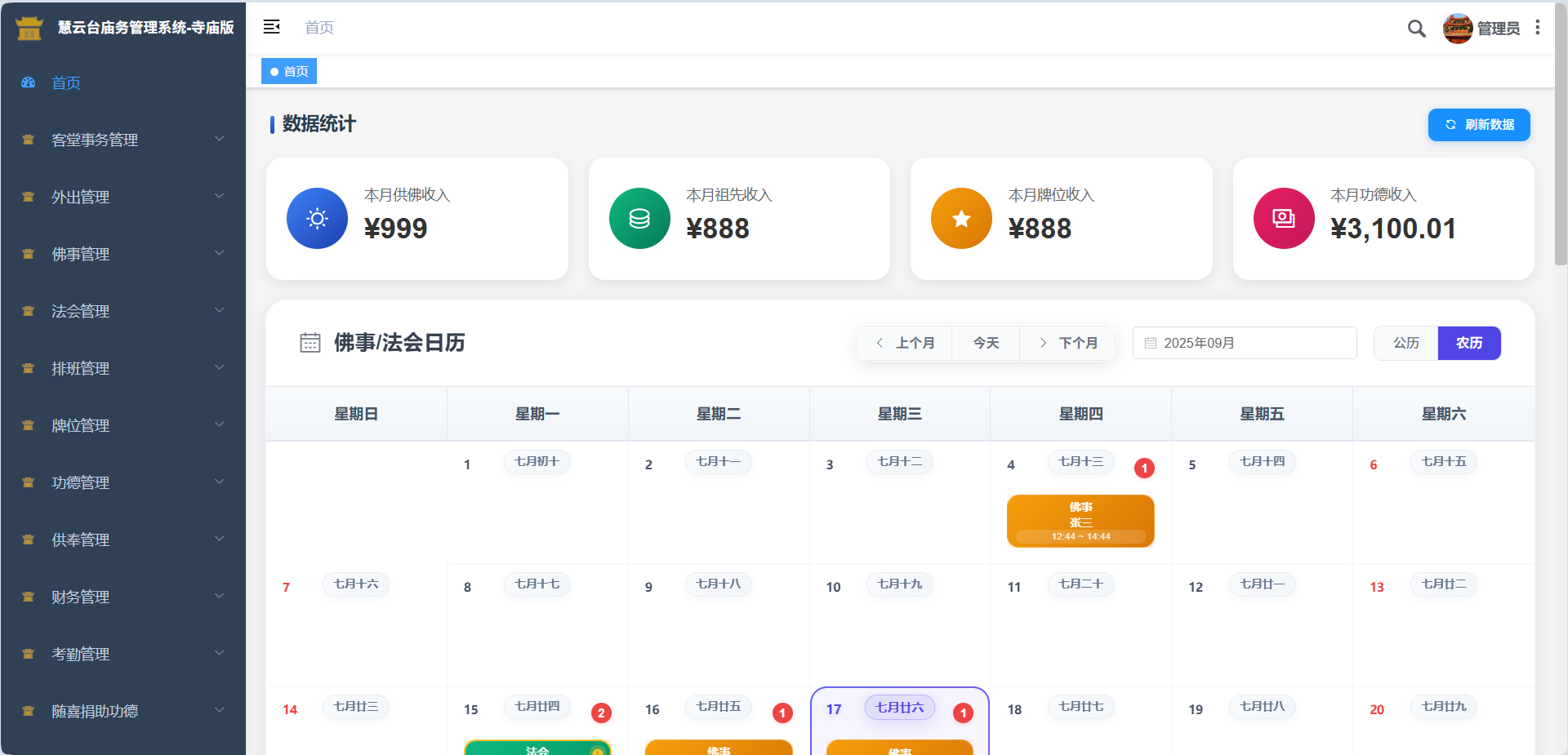The width and height of the screenshot is (1568, 755).
Task: Expand the 客堂事务管理 submenu
Action: pos(122,140)
